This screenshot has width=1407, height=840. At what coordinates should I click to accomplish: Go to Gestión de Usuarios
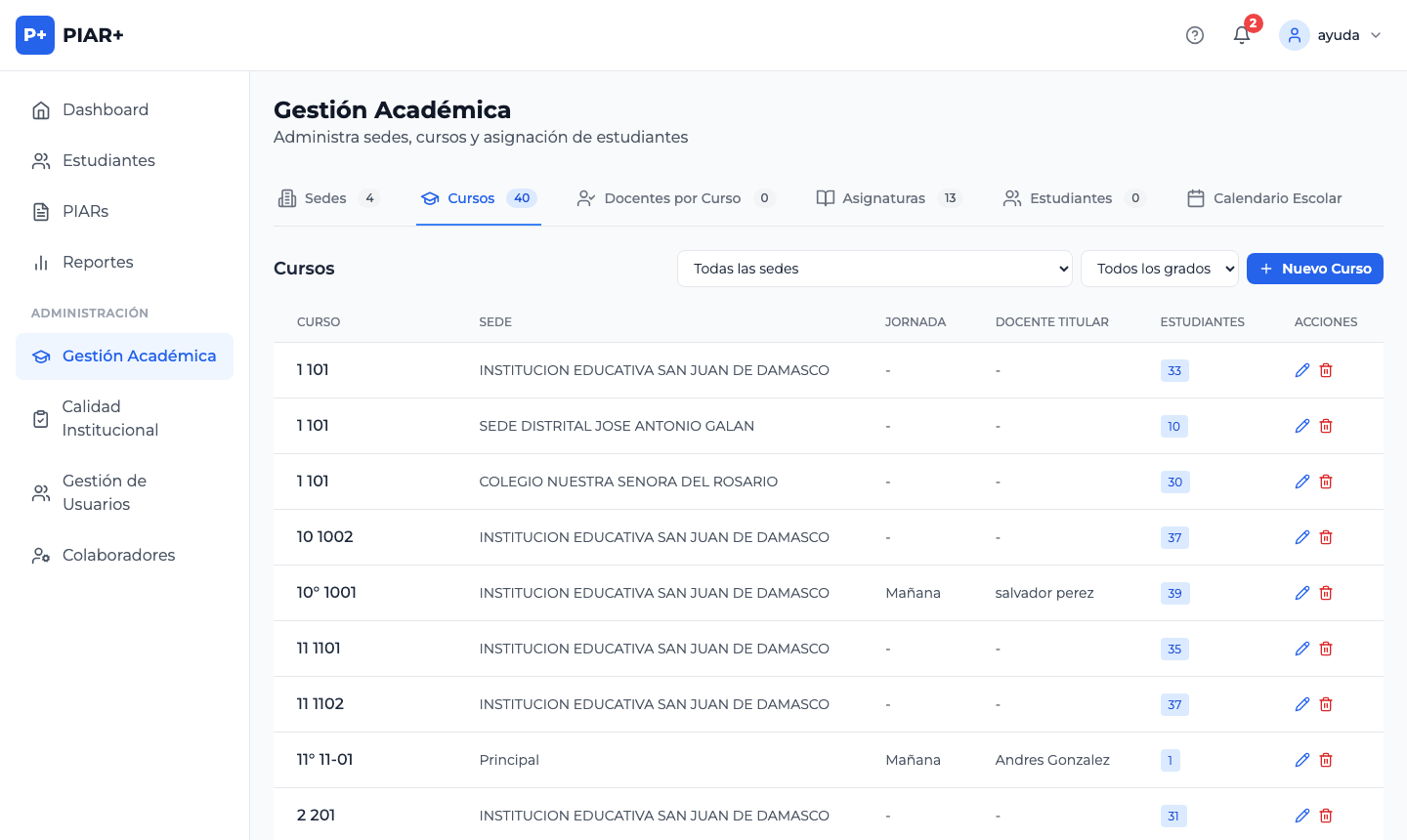tap(104, 492)
